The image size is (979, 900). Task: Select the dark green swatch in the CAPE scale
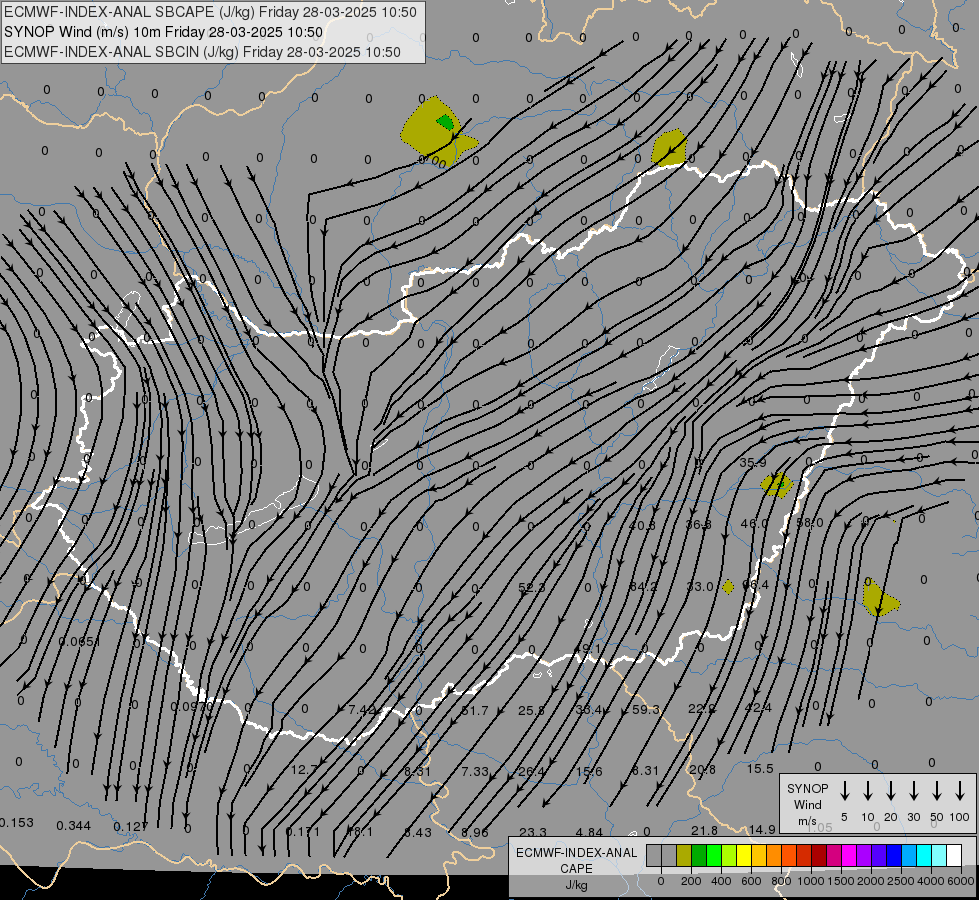tap(699, 856)
